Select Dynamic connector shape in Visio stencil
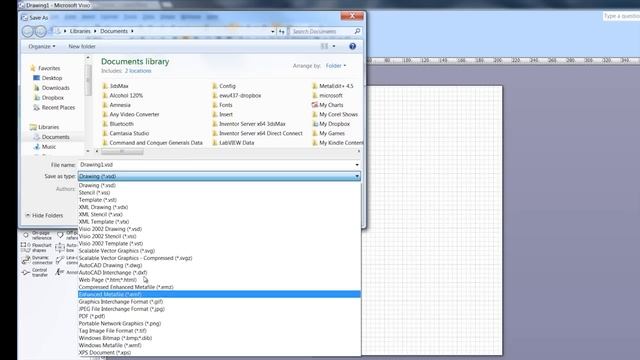640x360 pixels. pos(37,260)
